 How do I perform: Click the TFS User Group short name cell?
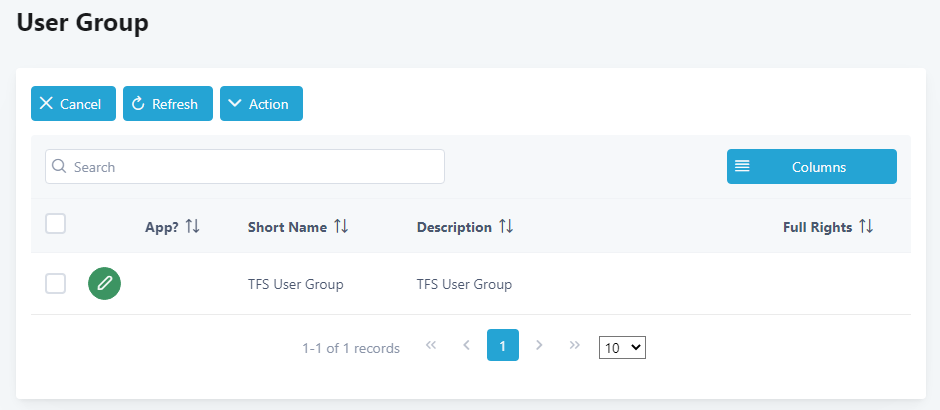tap(296, 284)
